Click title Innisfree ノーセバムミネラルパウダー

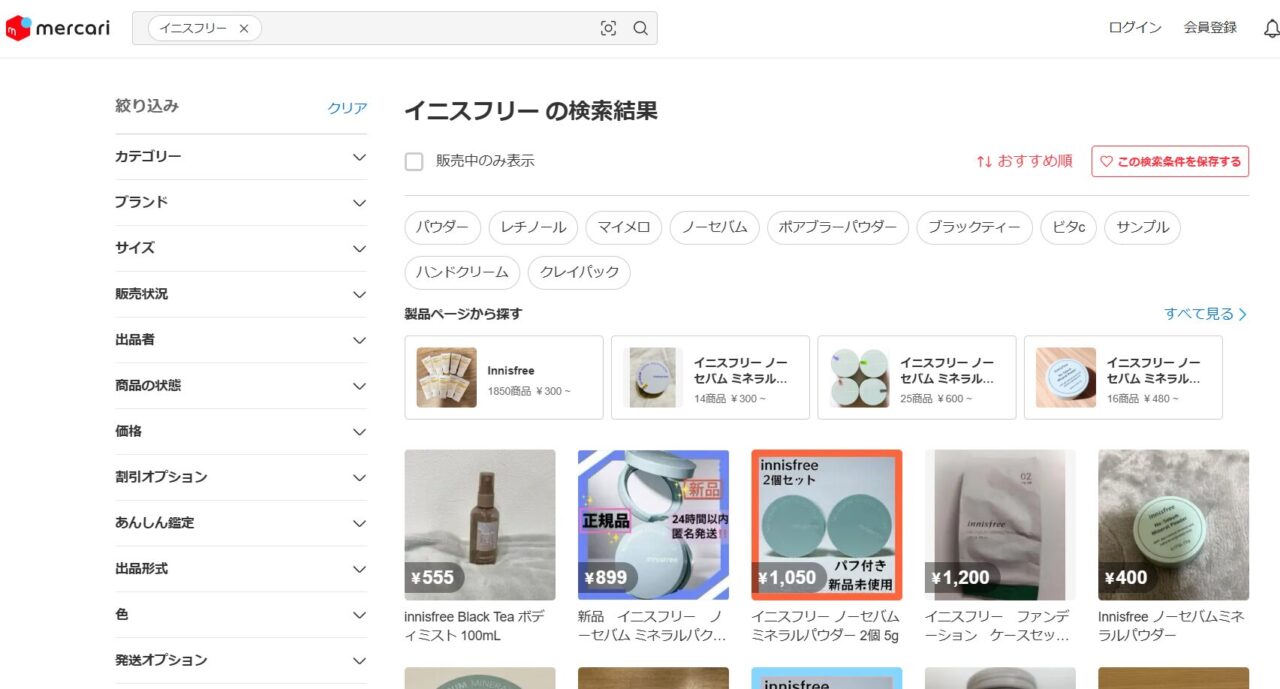[x=1172, y=626]
